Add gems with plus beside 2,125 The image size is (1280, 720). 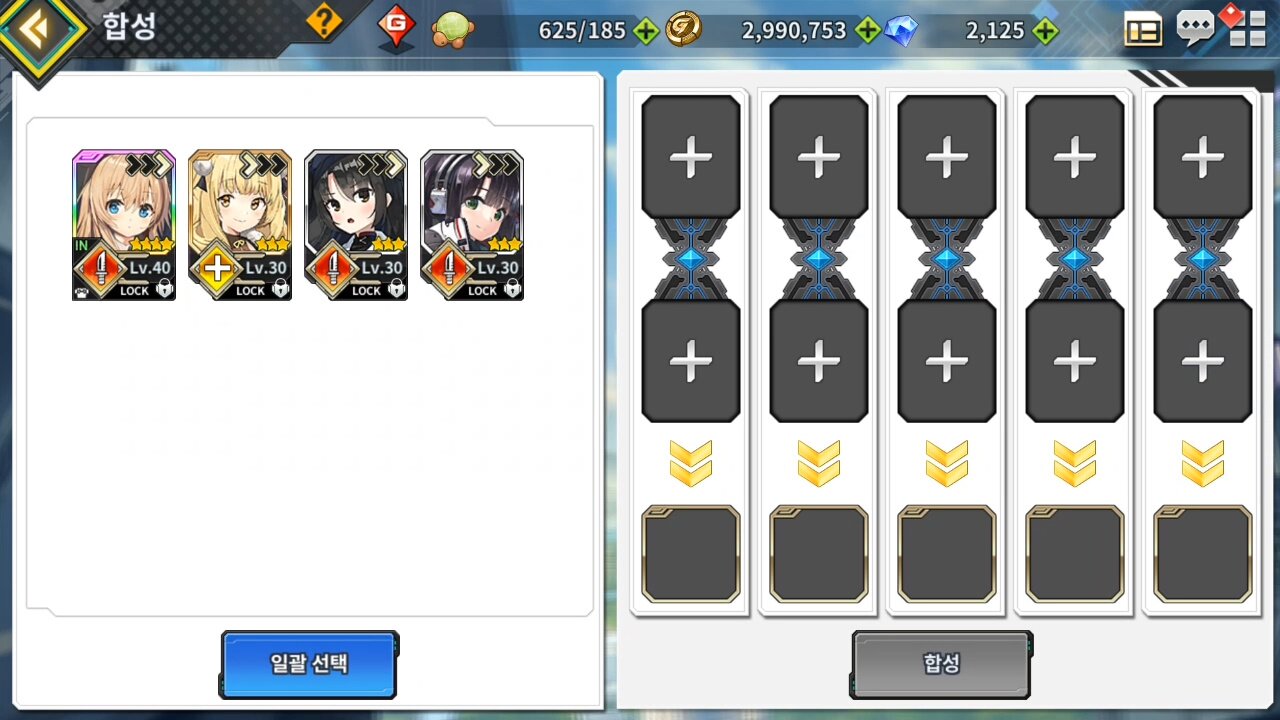pos(1045,31)
